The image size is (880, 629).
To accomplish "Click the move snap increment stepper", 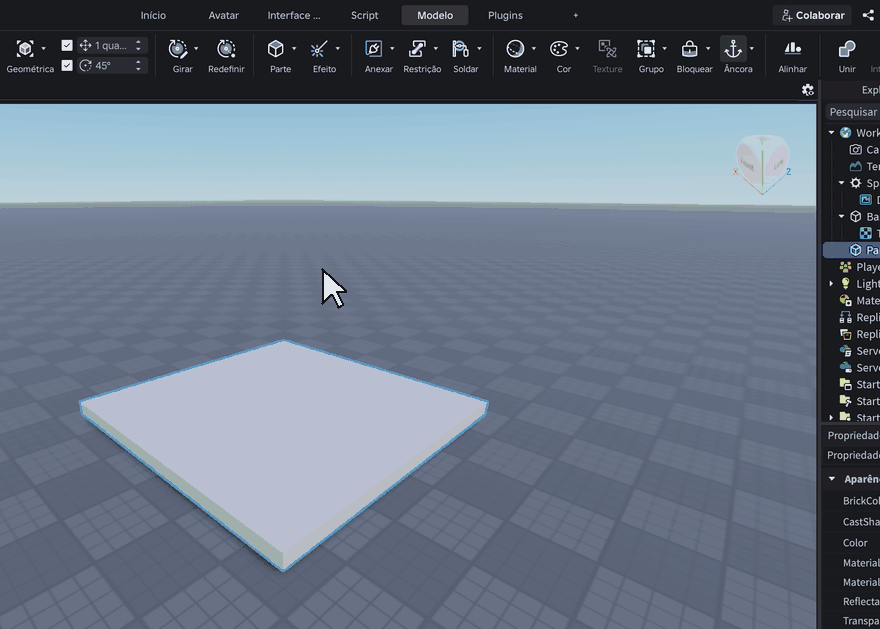I will (x=138, y=45).
